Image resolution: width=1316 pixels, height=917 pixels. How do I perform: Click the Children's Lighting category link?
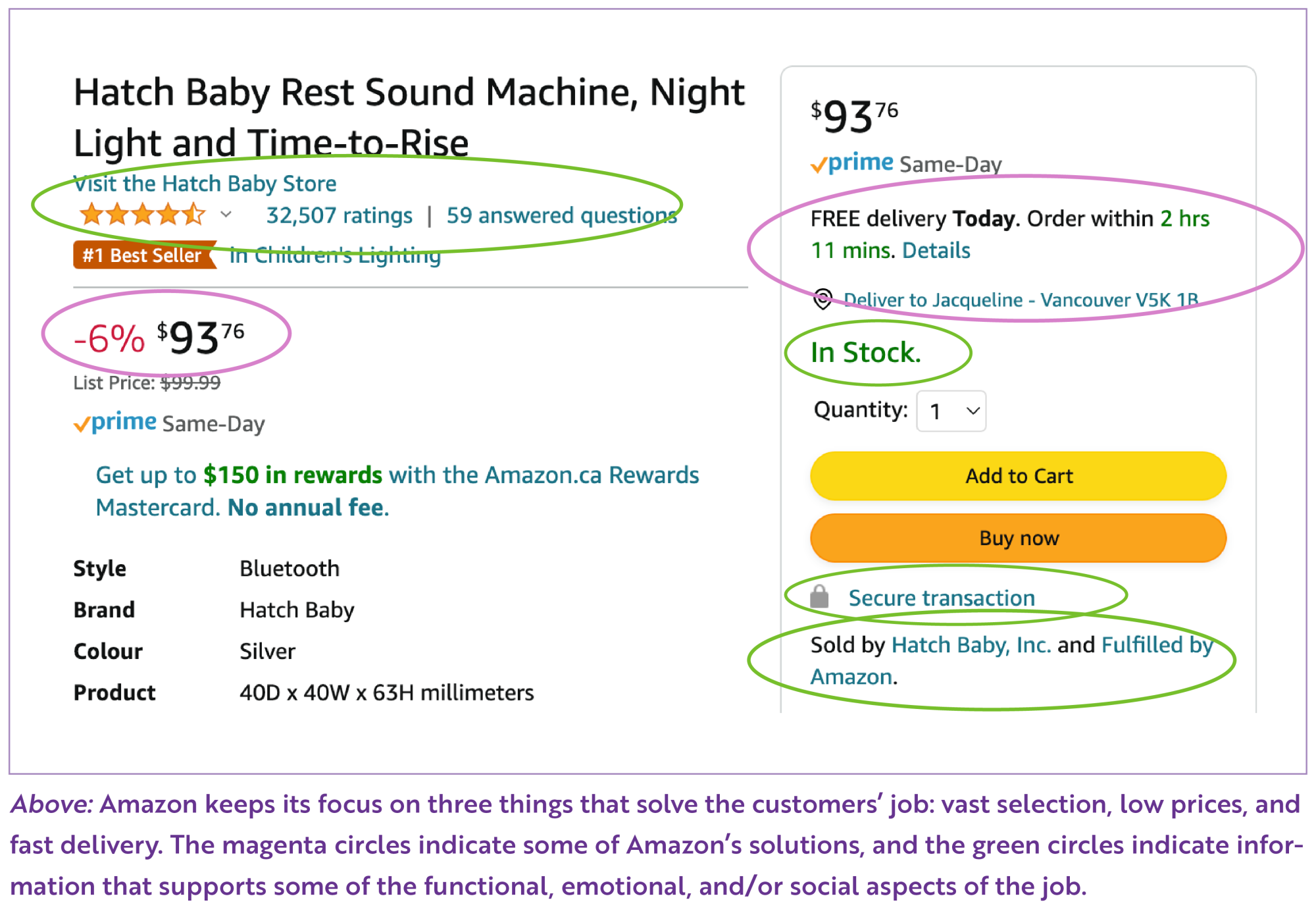tap(334, 255)
